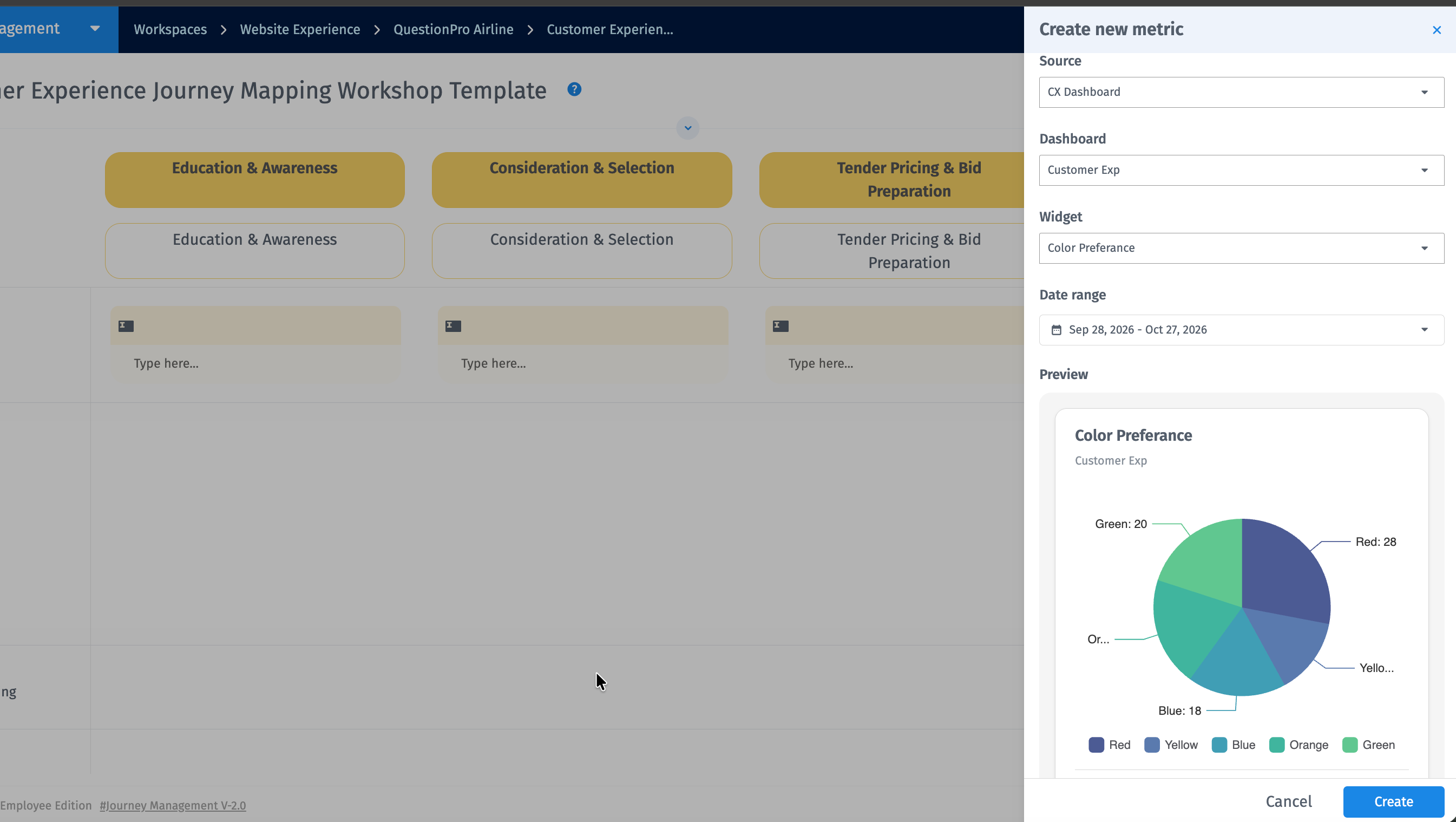Click the Red: 28 chart label
Screen dimensions: 1456x822
1376,542
